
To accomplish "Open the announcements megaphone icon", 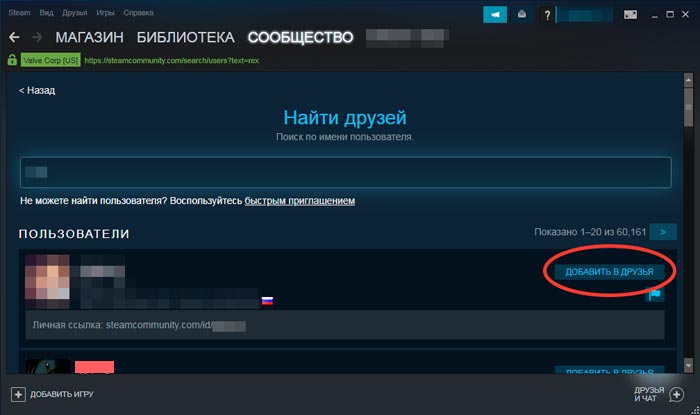I will pyautogui.click(x=495, y=15).
